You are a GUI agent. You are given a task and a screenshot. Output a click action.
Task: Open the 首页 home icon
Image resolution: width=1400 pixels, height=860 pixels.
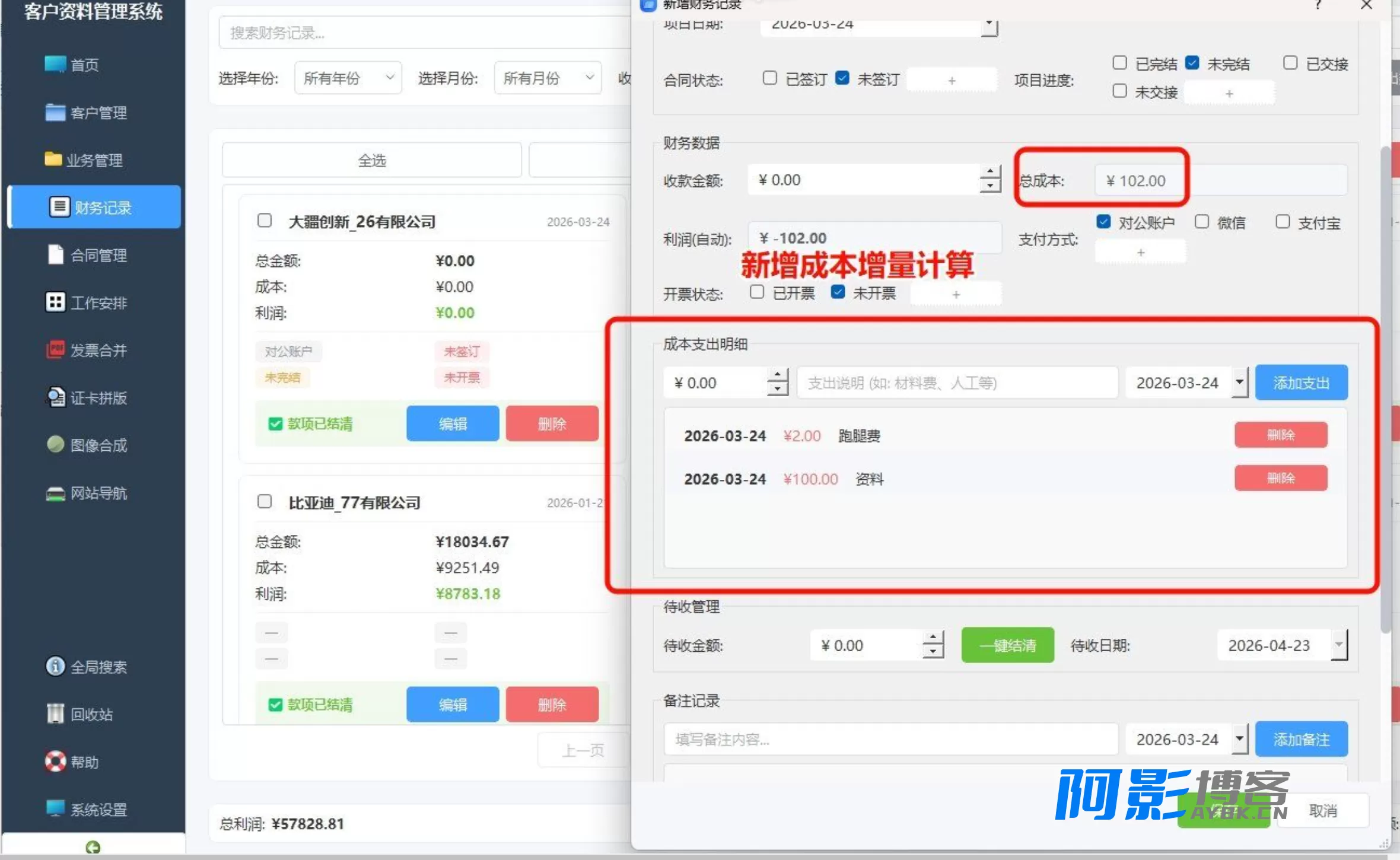pos(55,63)
